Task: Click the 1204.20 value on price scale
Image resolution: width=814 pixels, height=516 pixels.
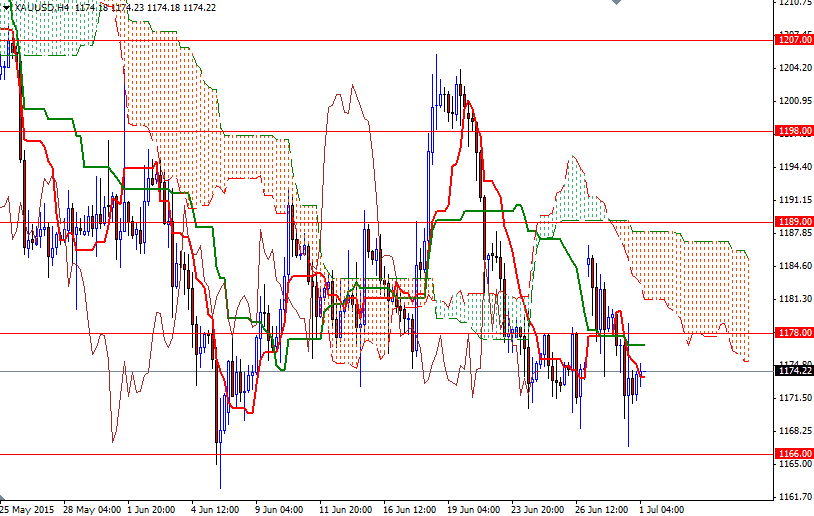Action: tap(793, 68)
